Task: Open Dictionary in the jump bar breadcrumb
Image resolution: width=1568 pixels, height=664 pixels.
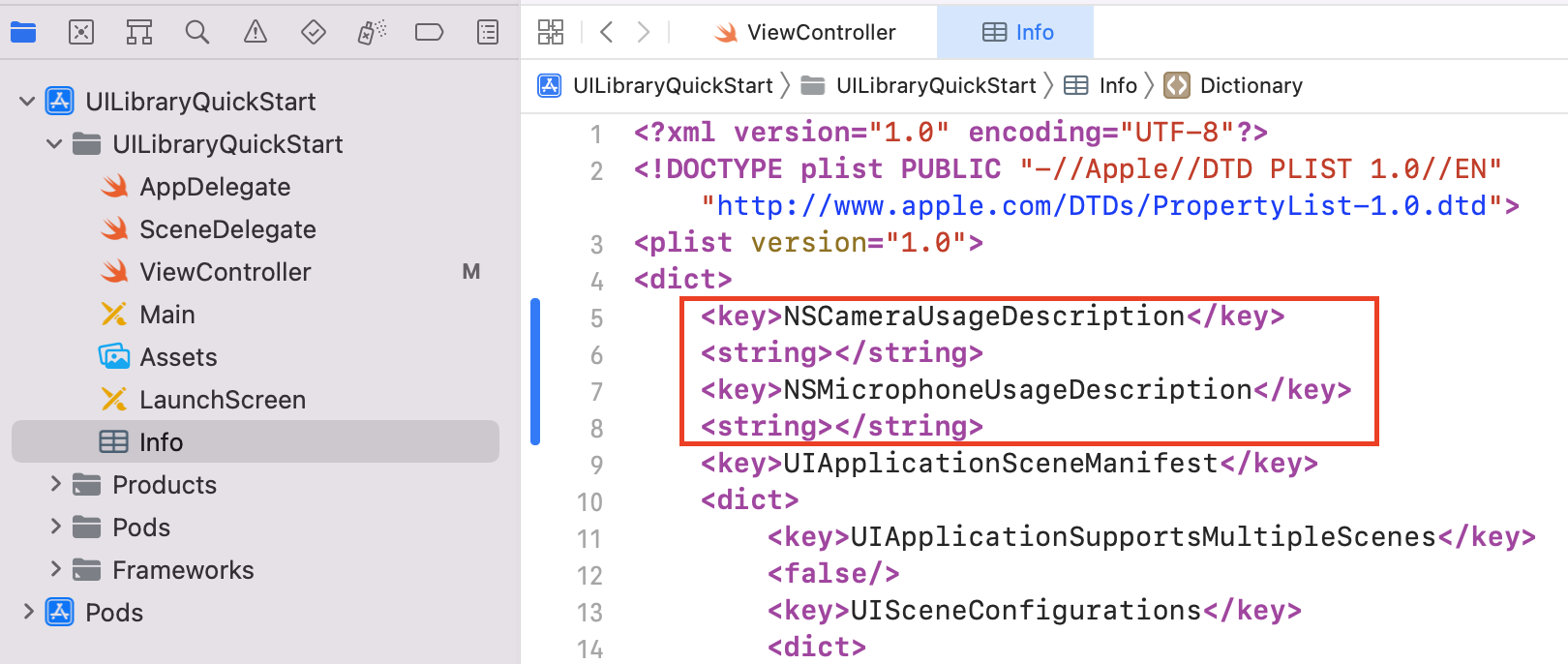Action: click(1251, 85)
